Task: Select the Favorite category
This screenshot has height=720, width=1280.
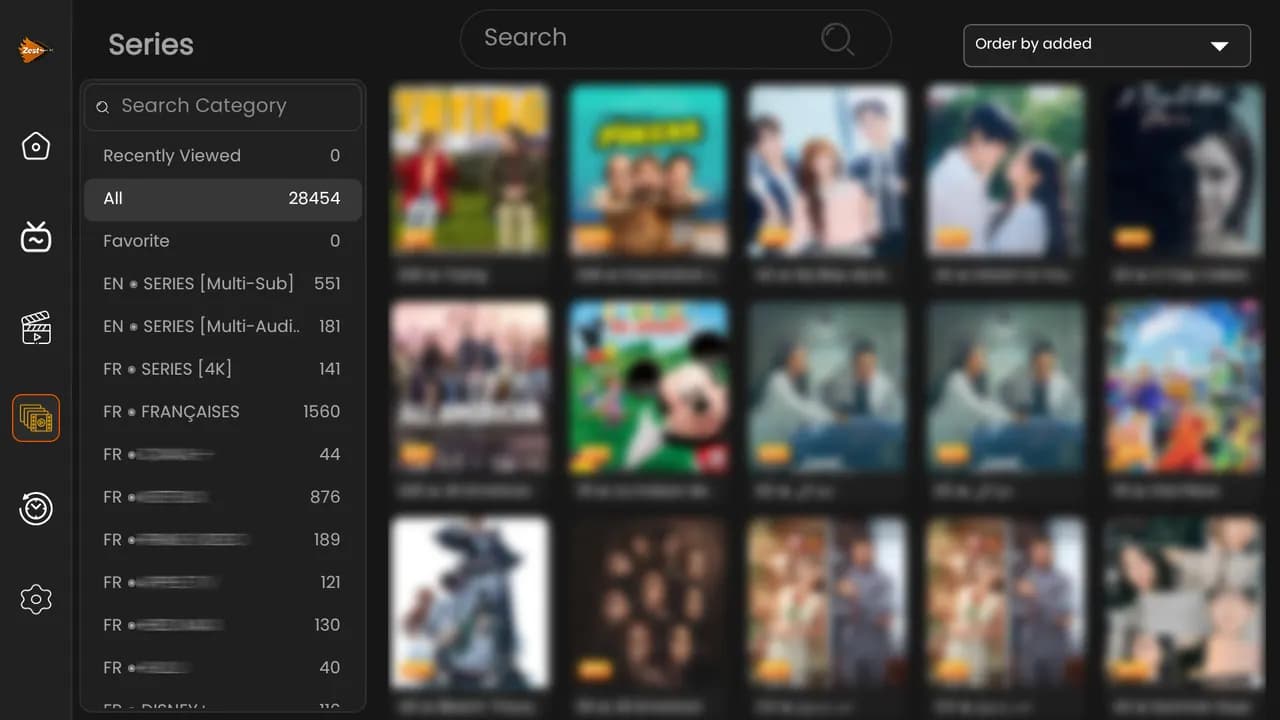Action: [223, 241]
